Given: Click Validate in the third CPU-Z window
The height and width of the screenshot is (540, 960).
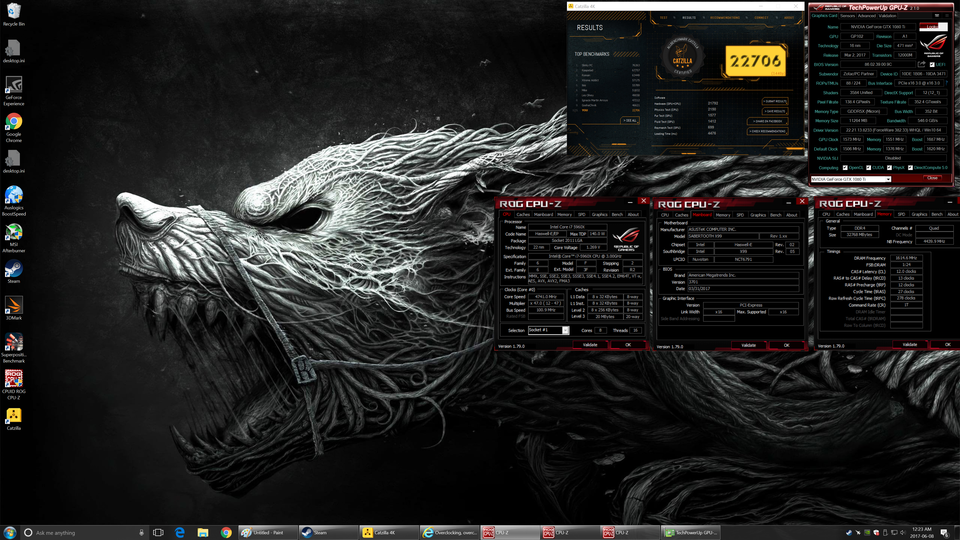Looking at the screenshot, I should (x=910, y=345).
